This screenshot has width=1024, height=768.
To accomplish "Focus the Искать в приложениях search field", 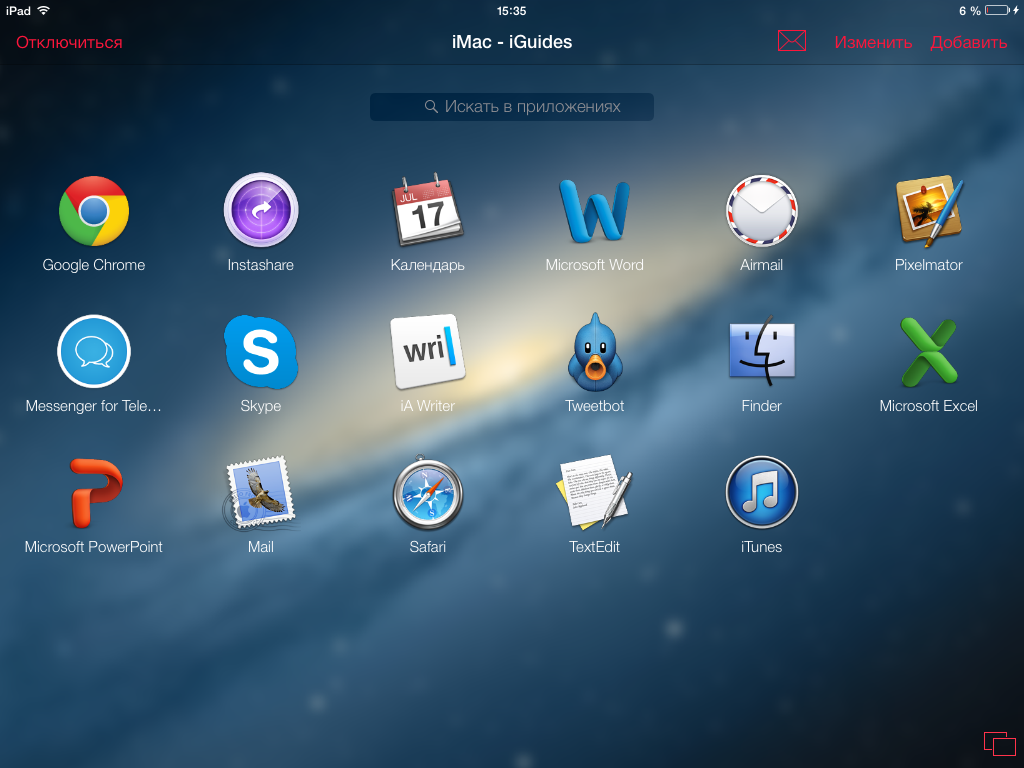I will 512,106.
